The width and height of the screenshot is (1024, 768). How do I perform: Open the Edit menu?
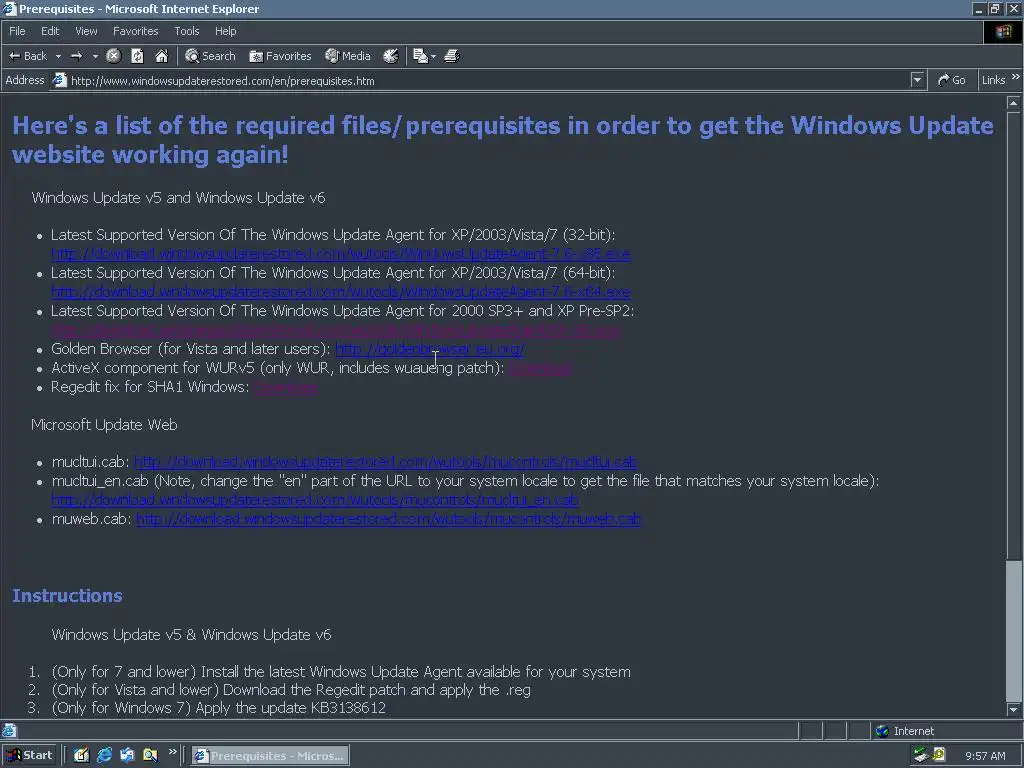point(50,31)
